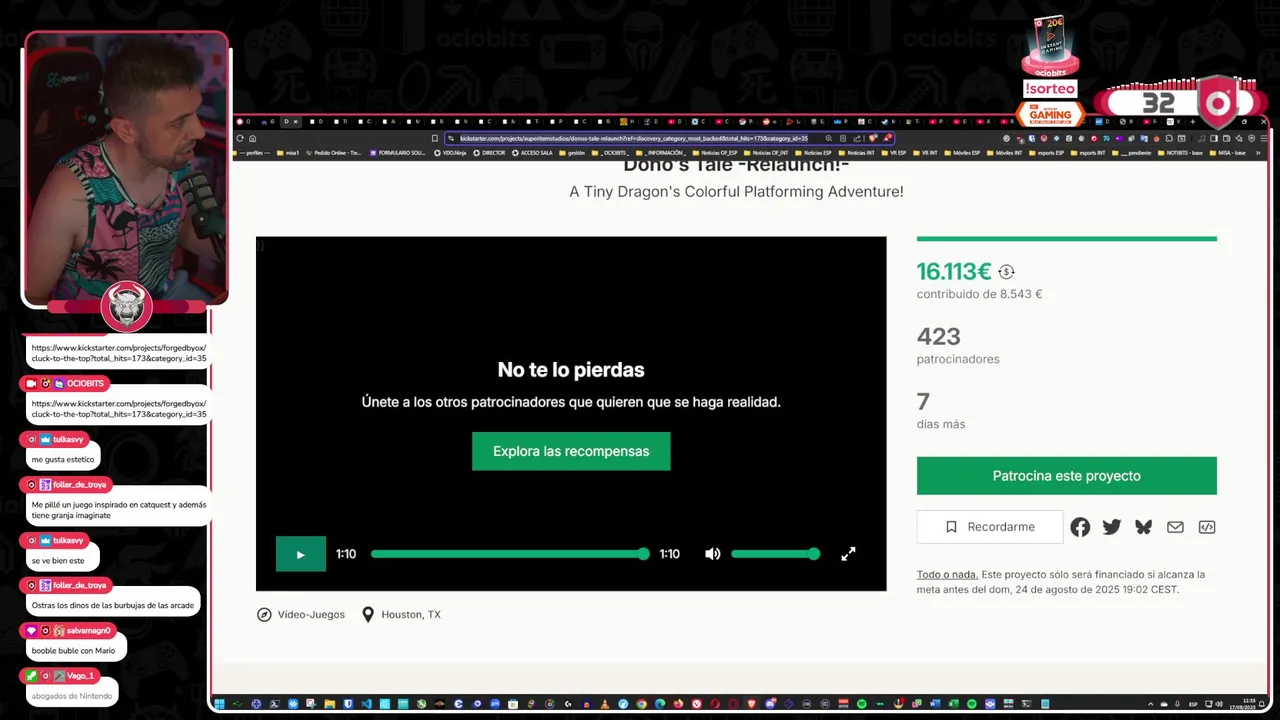This screenshot has width=1280, height=720.
Task: Open the gestión bookmark folder
Action: pyautogui.click(x=573, y=153)
